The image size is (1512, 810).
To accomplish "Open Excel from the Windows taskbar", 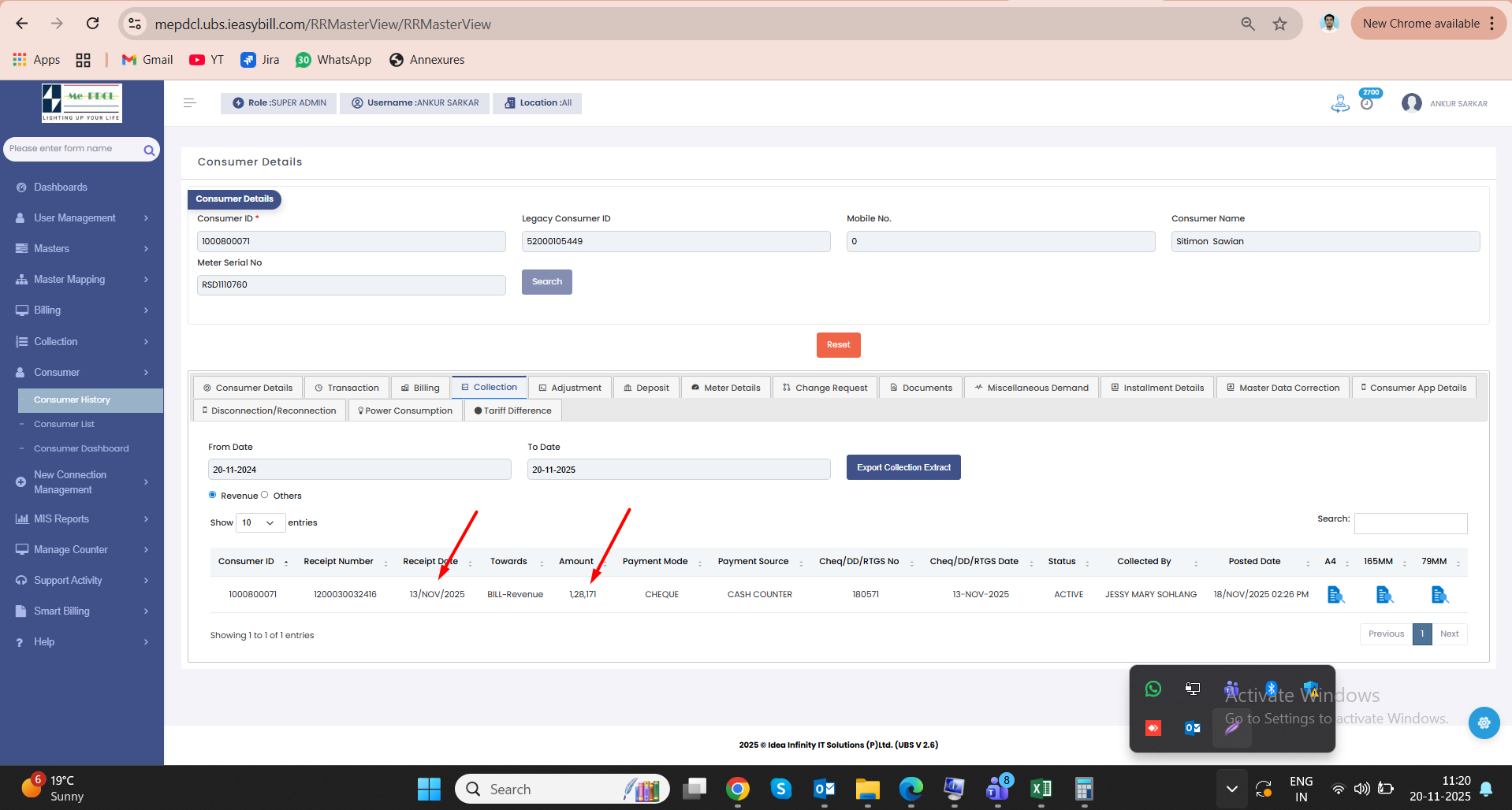I will (x=1041, y=789).
